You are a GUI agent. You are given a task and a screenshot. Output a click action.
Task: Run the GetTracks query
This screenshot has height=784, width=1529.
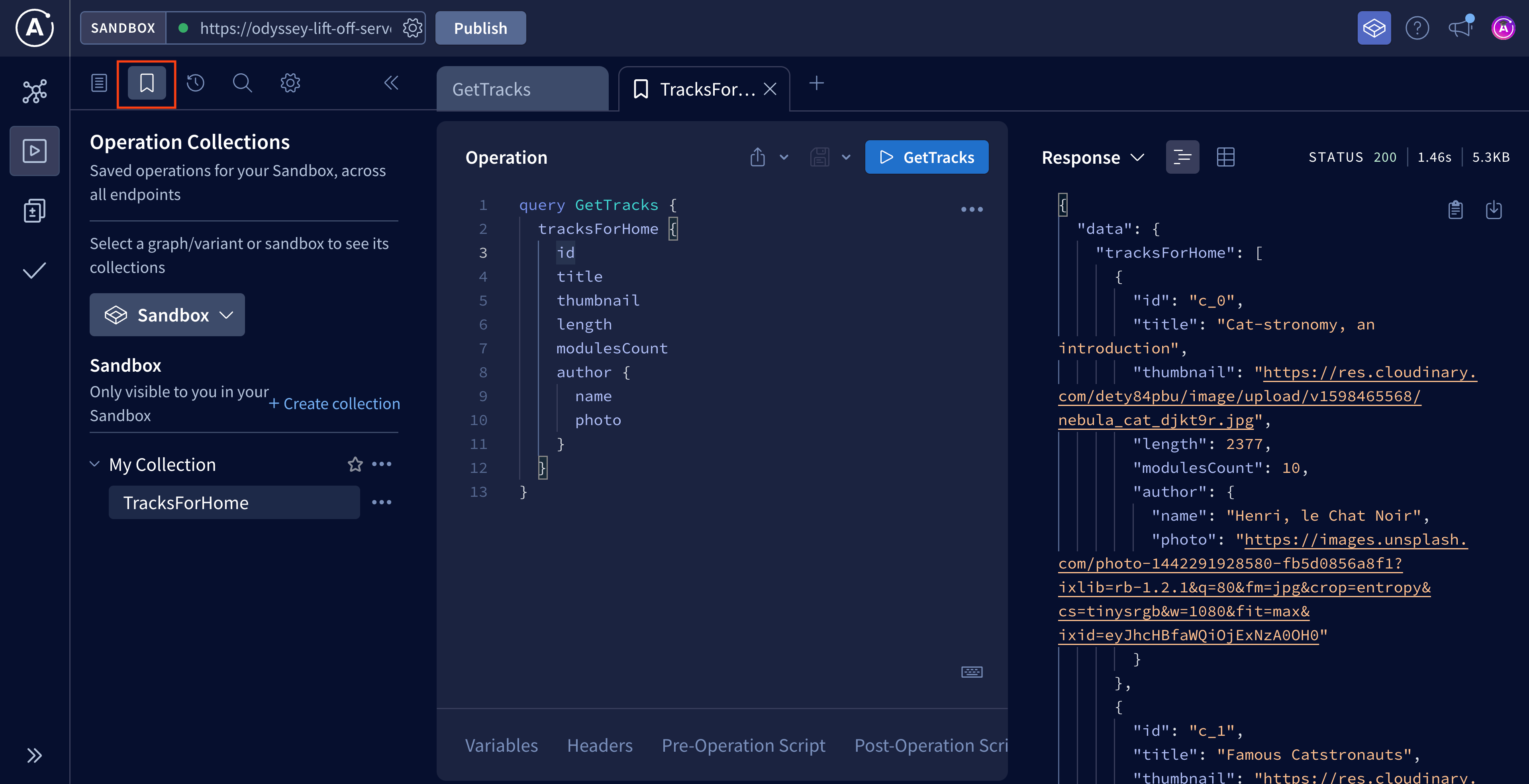927,157
